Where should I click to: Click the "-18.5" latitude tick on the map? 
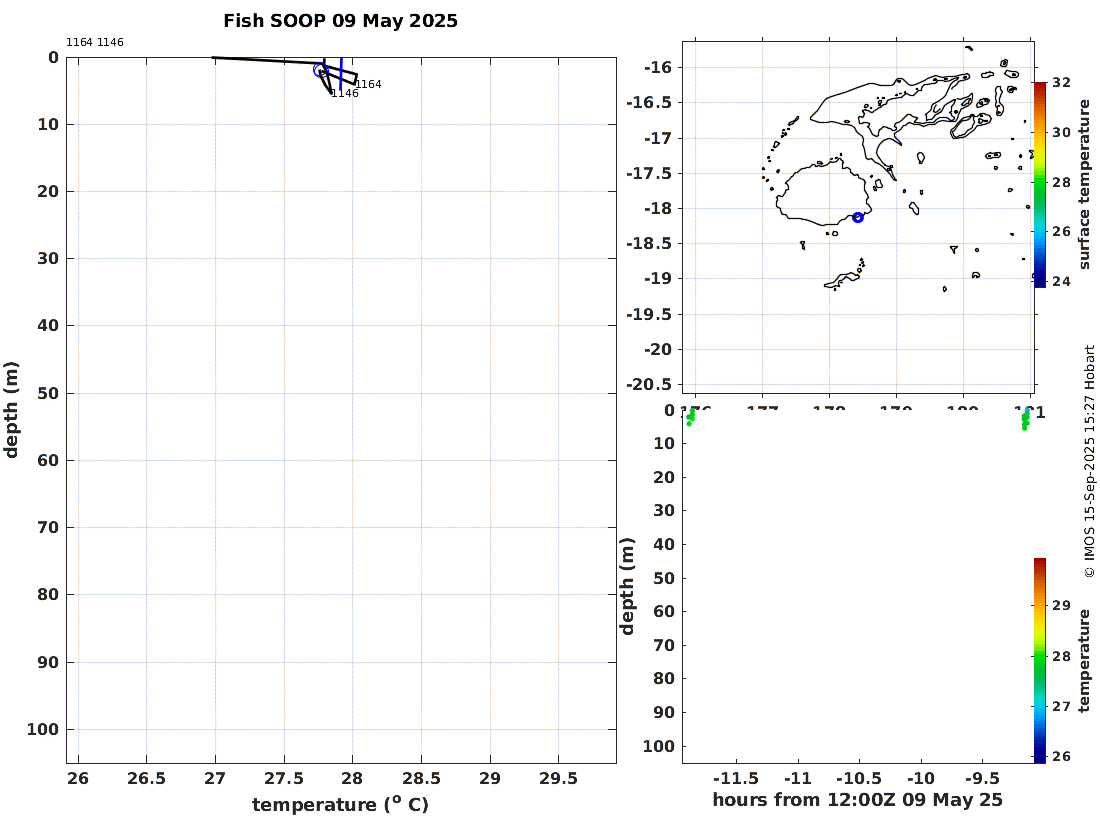pyautogui.click(x=650, y=243)
